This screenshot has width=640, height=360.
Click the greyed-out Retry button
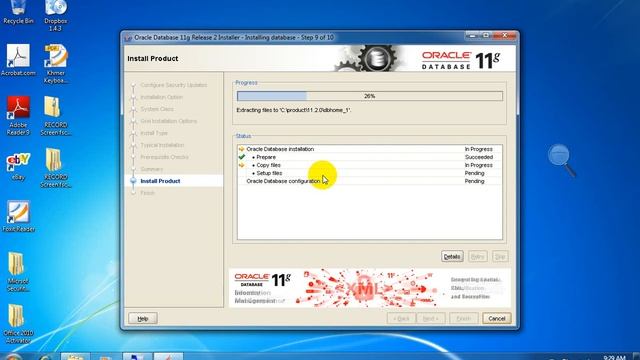coord(478,256)
